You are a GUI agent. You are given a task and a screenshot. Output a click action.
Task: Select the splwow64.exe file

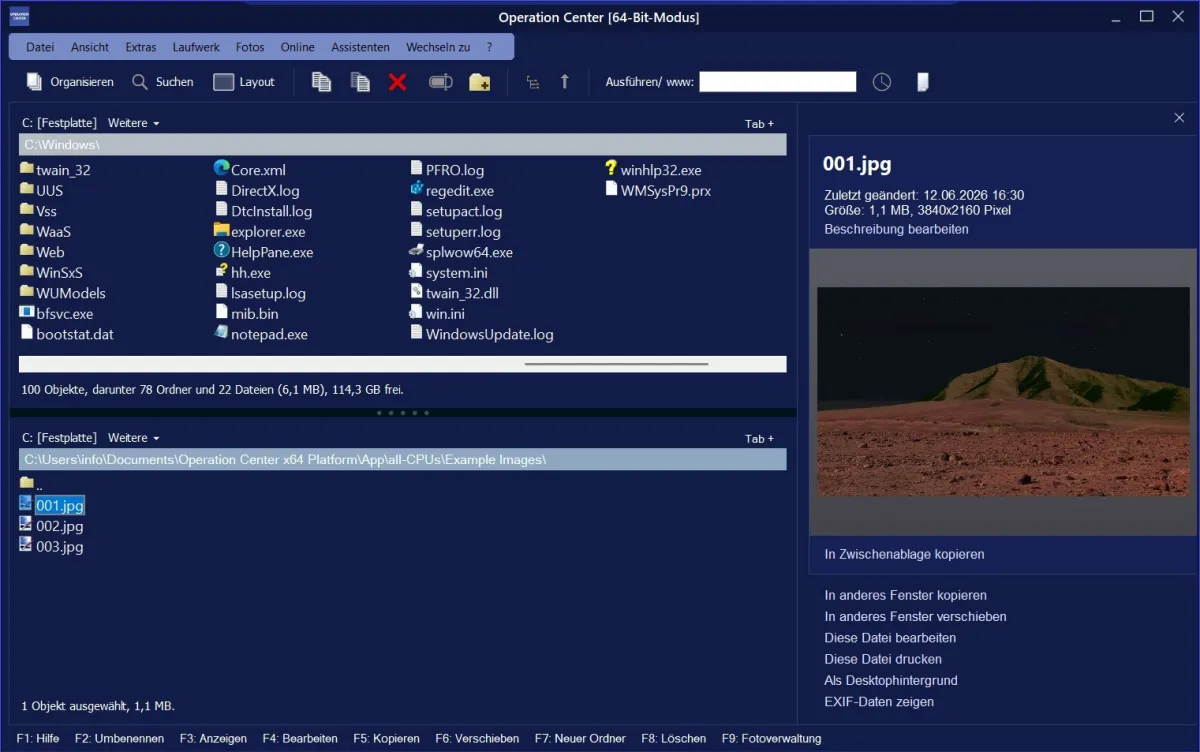(461, 252)
